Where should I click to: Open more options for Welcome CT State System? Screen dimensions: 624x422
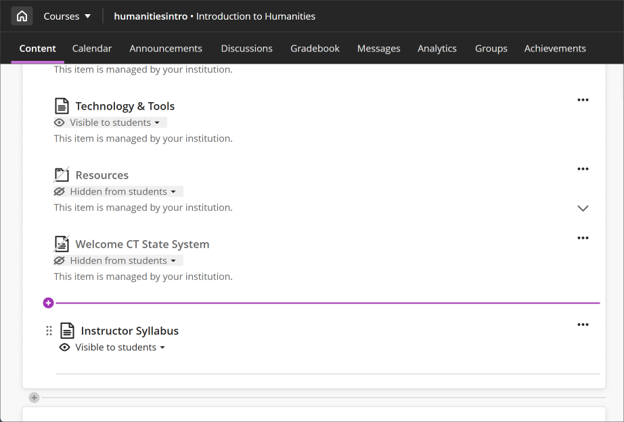[583, 238]
